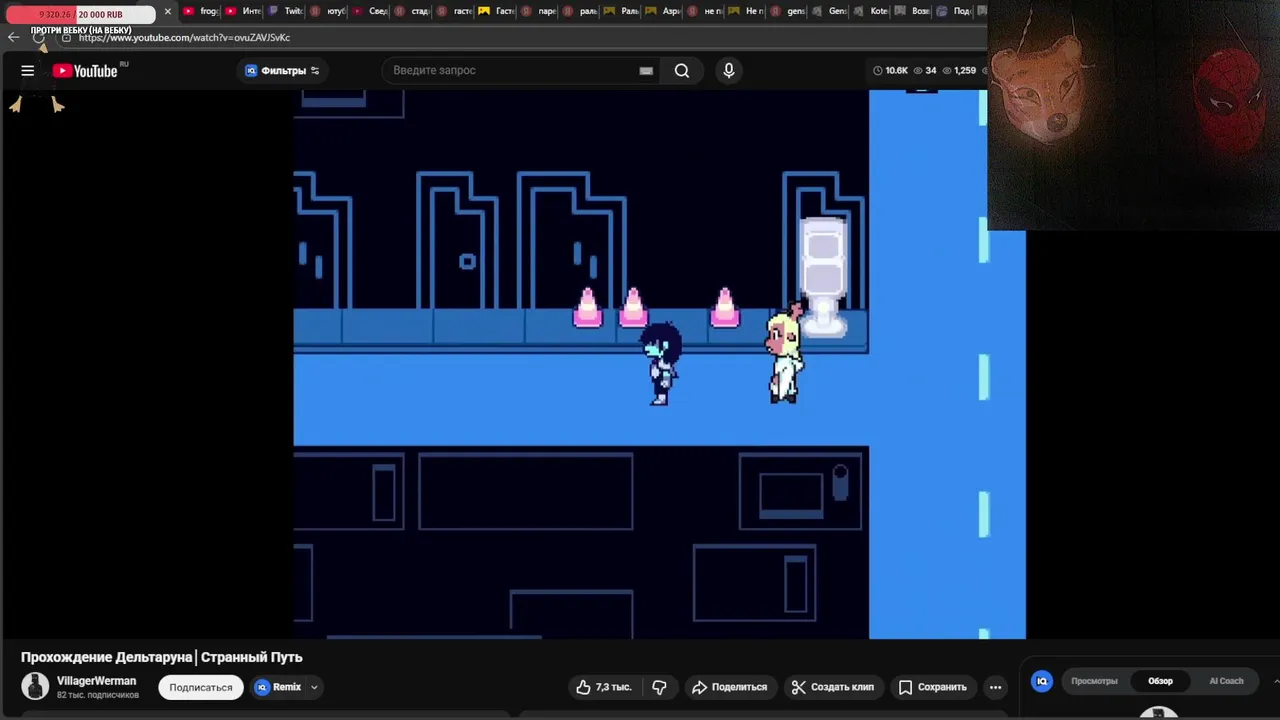Open the three-dots more actions menu
This screenshot has width=1280, height=720.
tap(995, 687)
